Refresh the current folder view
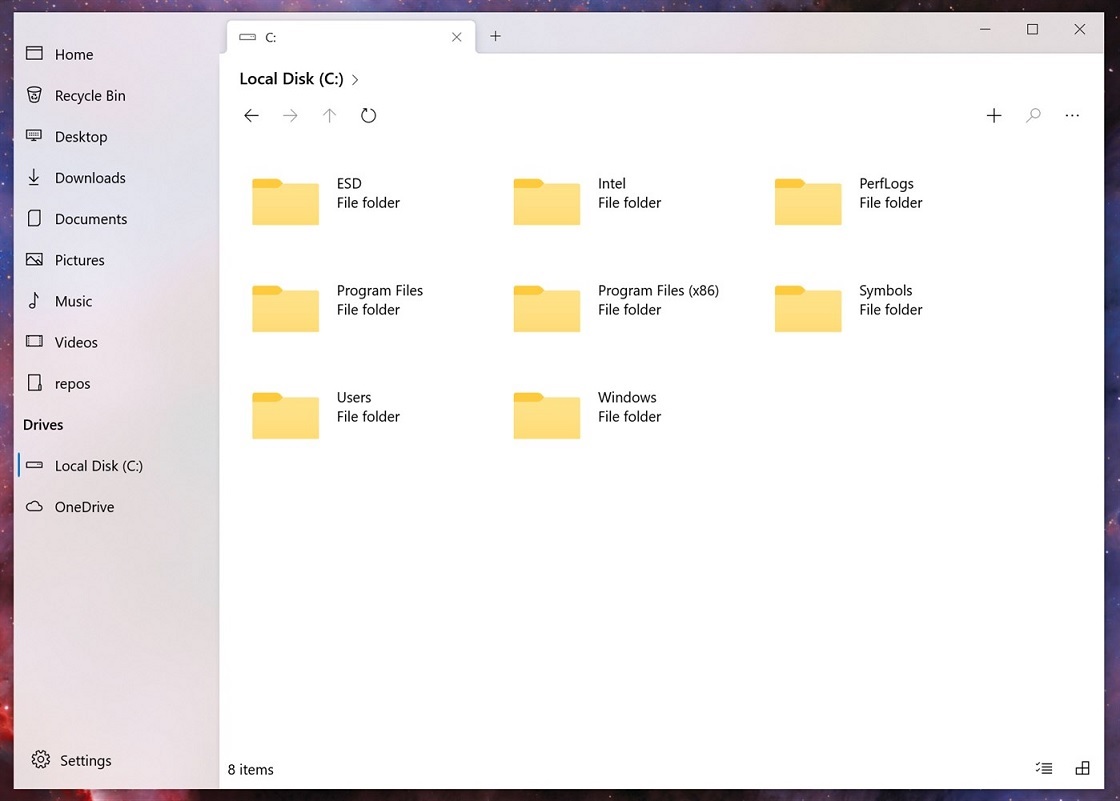Viewport: 1120px width, 801px height. (368, 115)
